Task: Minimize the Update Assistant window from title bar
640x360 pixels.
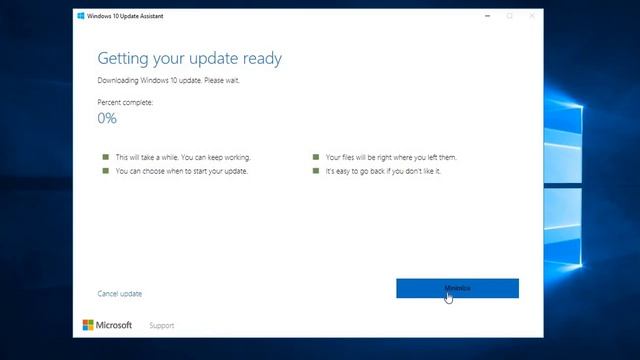Action: coord(487,16)
